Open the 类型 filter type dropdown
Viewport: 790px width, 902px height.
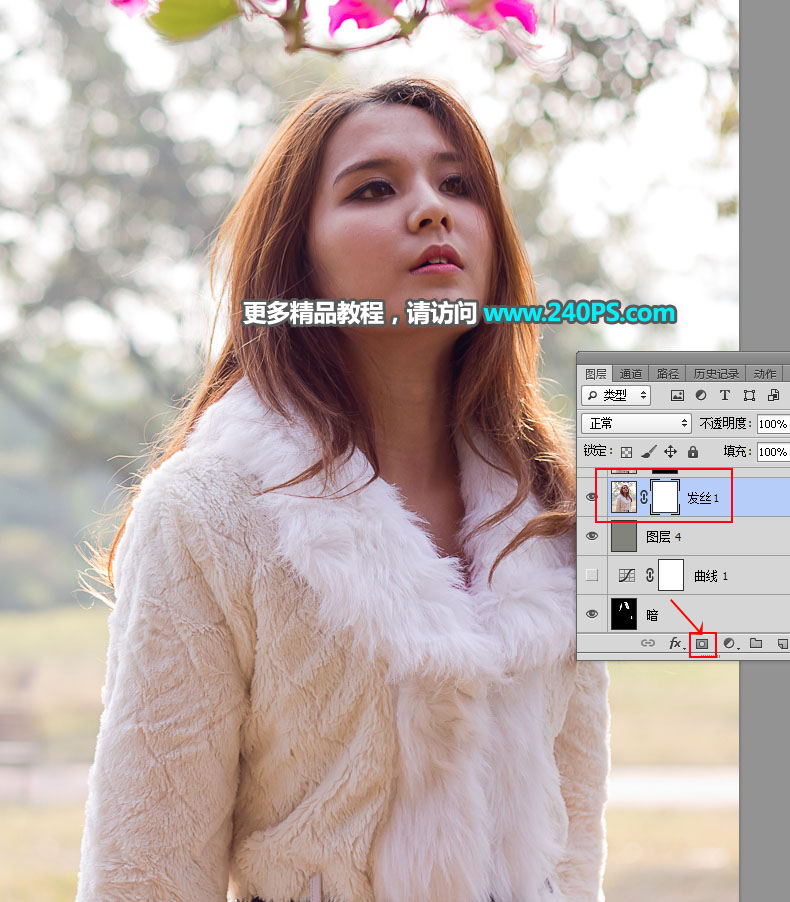(616, 395)
